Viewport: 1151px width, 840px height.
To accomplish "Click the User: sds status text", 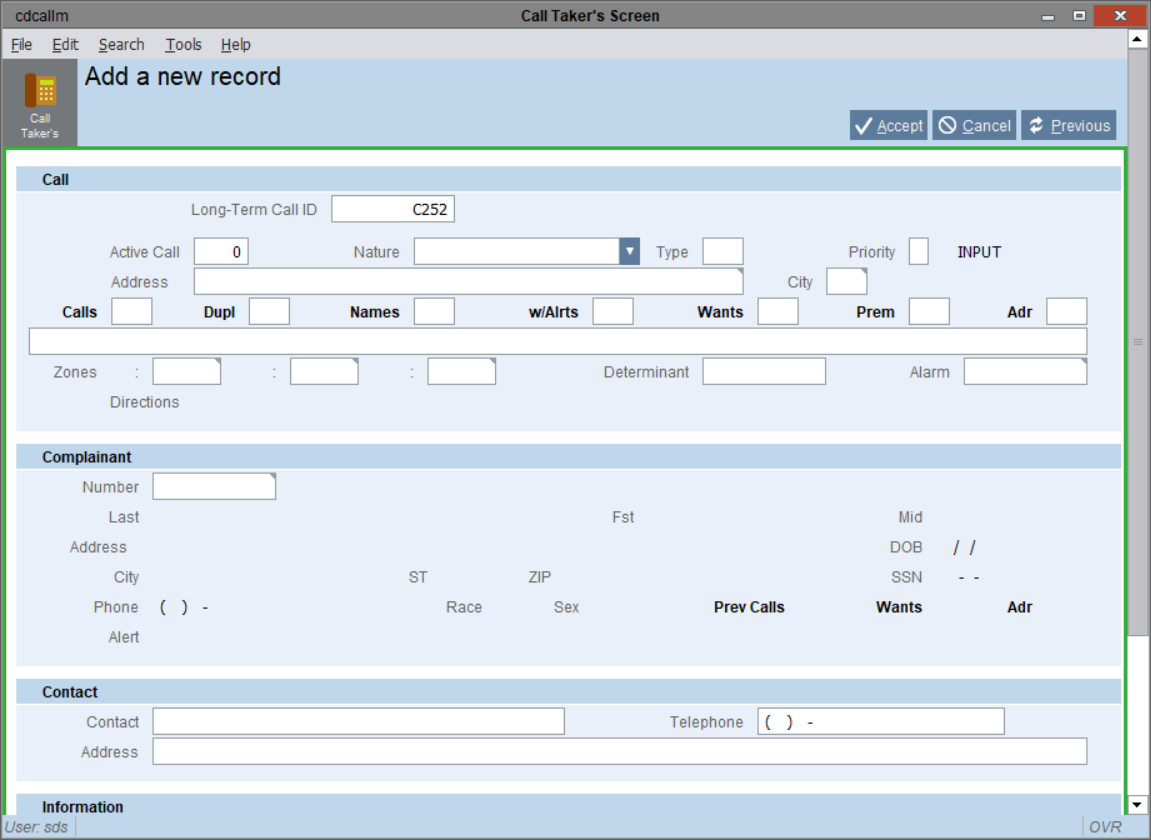I will point(36,828).
